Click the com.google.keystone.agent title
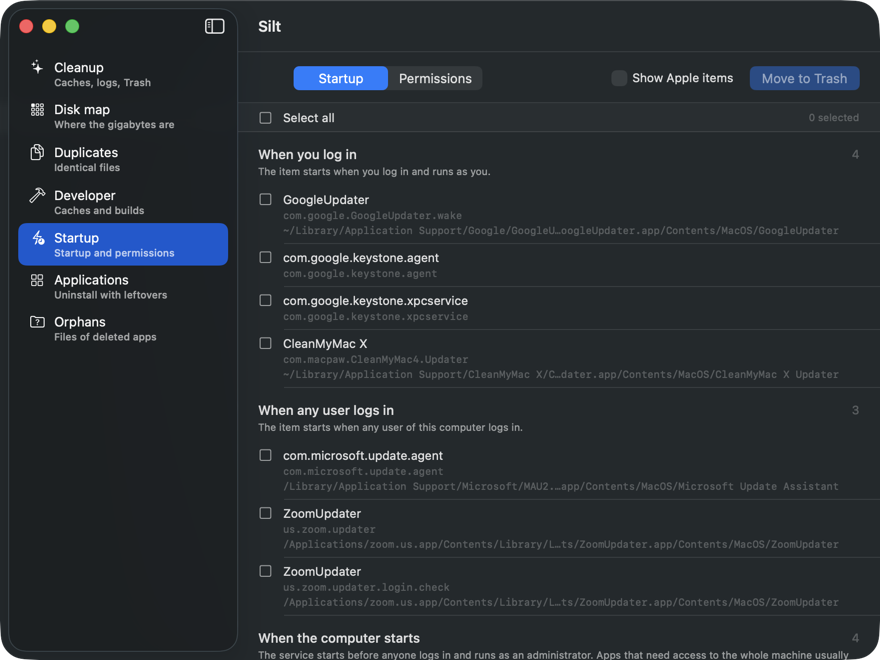Viewport: 880px width, 660px height. point(361,258)
